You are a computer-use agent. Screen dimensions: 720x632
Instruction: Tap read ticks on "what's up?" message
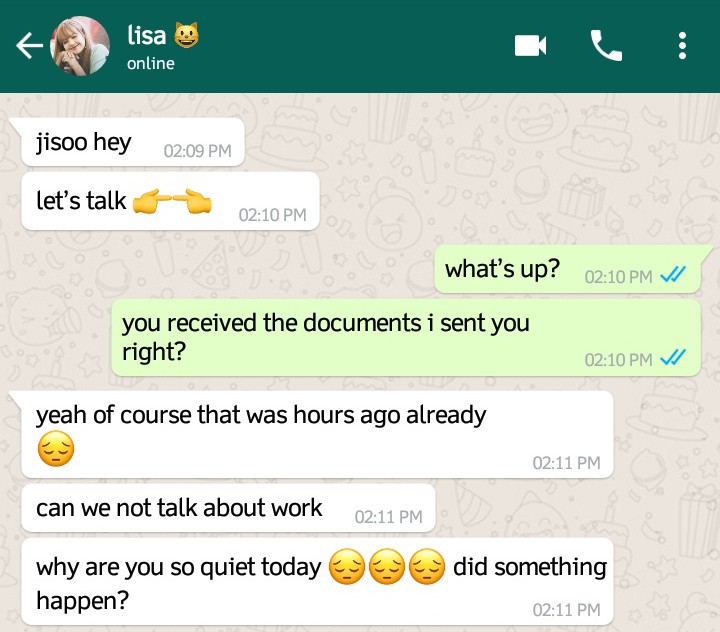[673, 275]
